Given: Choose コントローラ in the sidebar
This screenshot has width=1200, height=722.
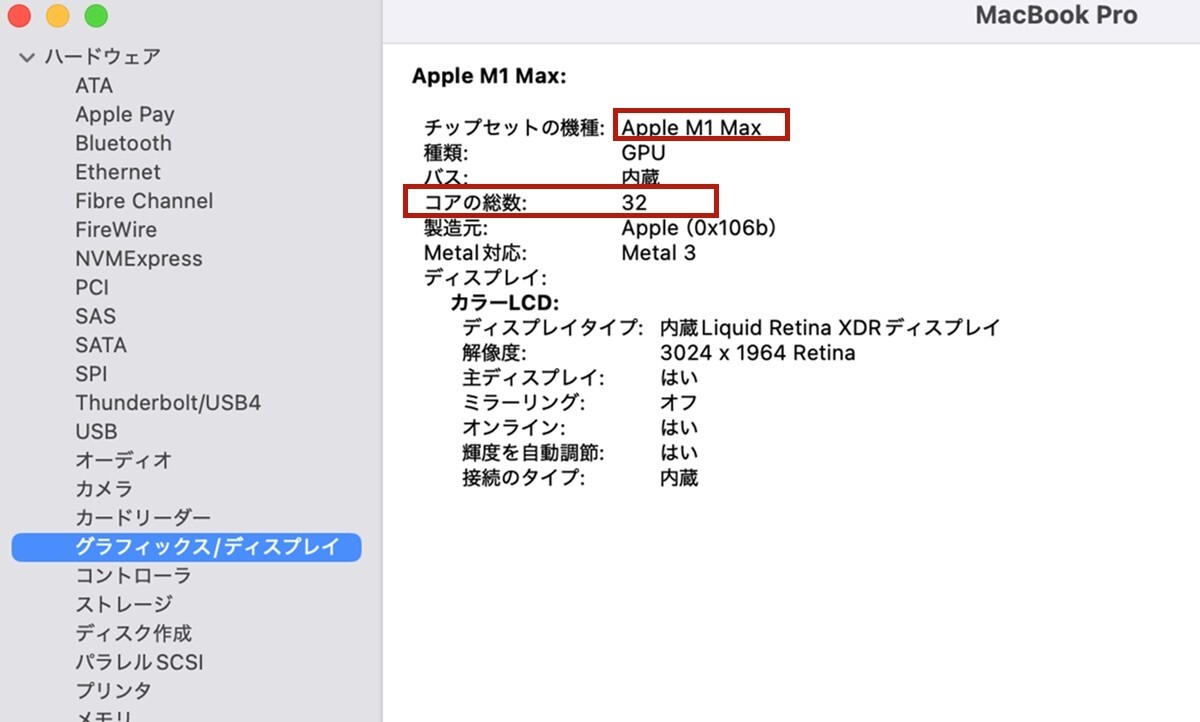Looking at the screenshot, I should tap(133, 576).
